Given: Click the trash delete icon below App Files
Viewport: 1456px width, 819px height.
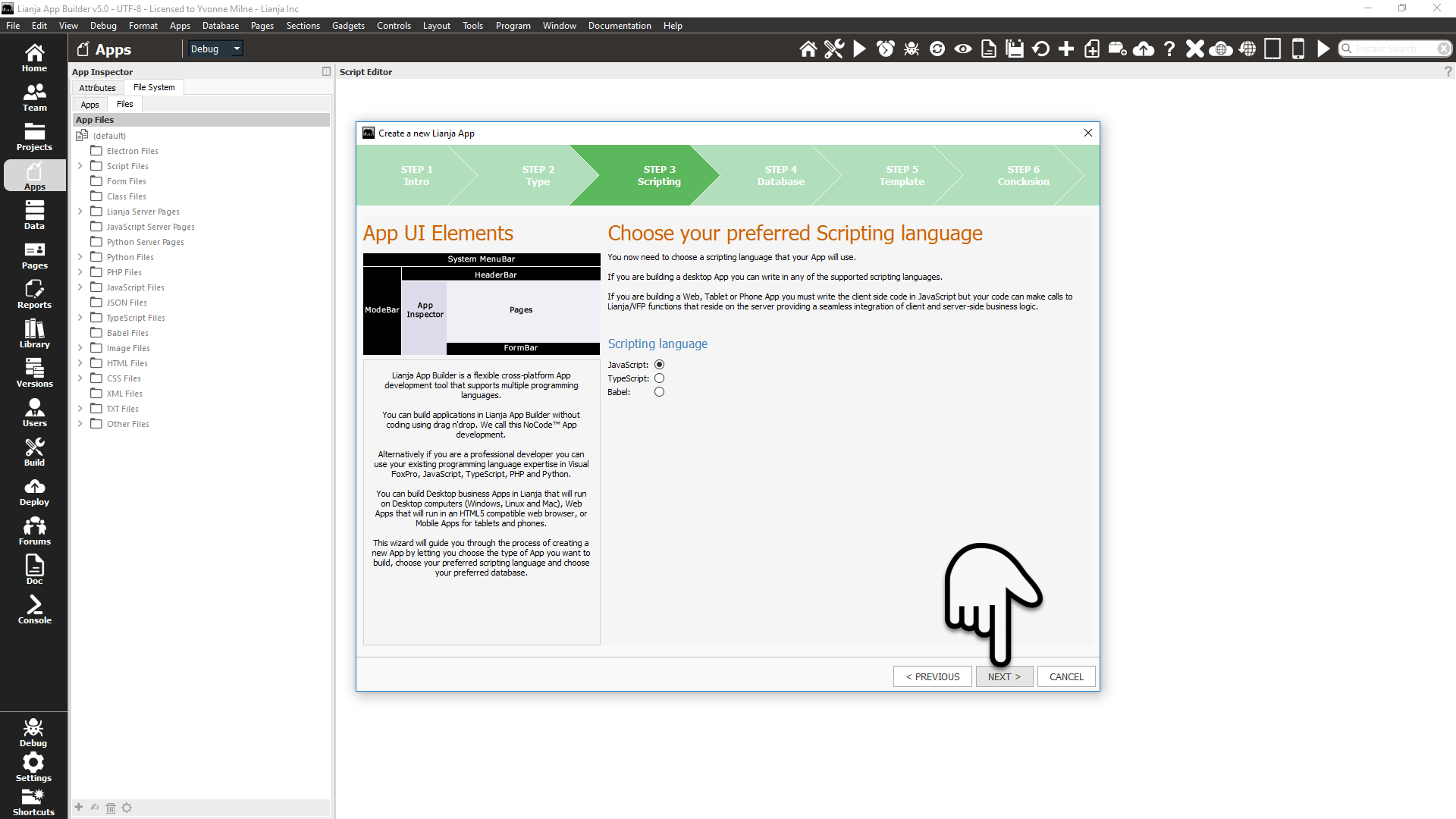Looking at the screenshot, I should 111,808.
